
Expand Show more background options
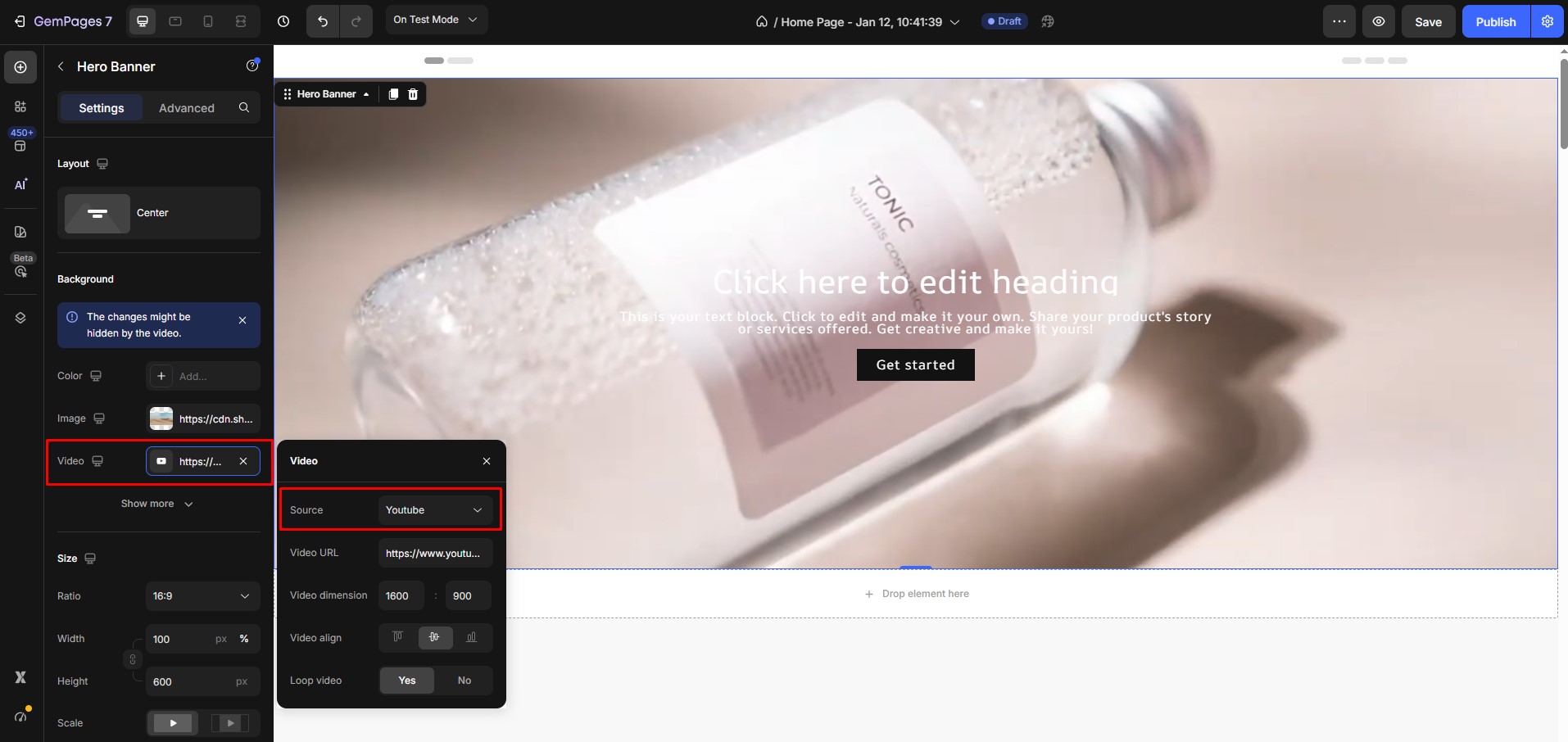point(157,504)
